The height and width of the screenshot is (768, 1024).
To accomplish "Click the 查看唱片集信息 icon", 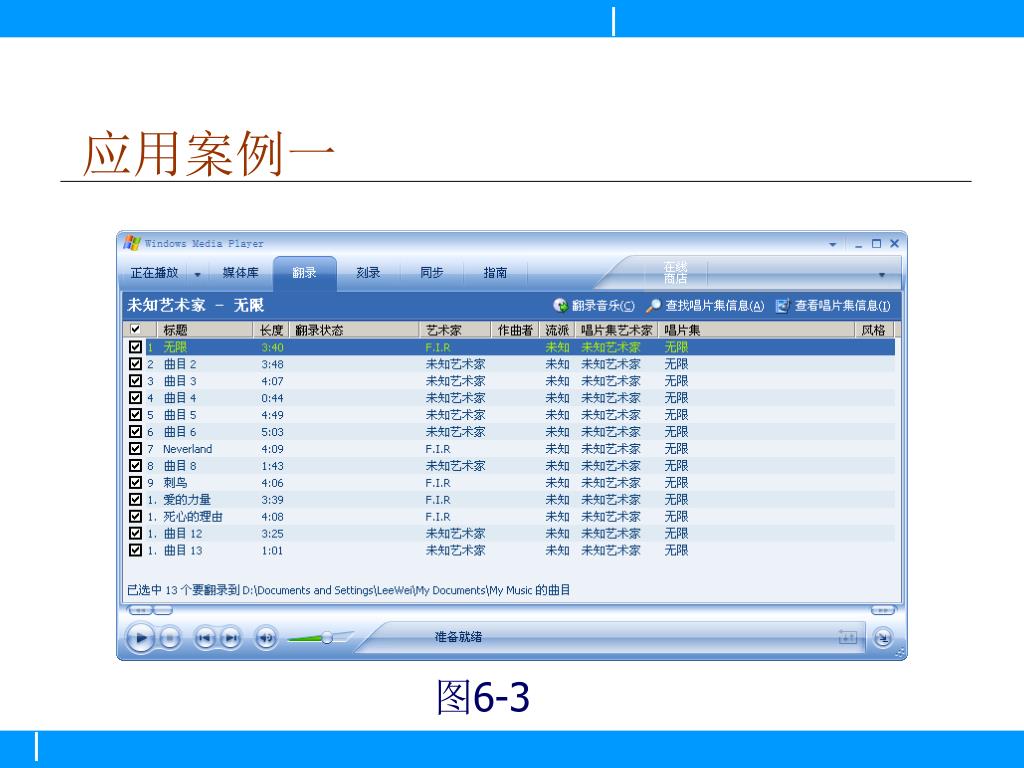I will pos(782,305).
